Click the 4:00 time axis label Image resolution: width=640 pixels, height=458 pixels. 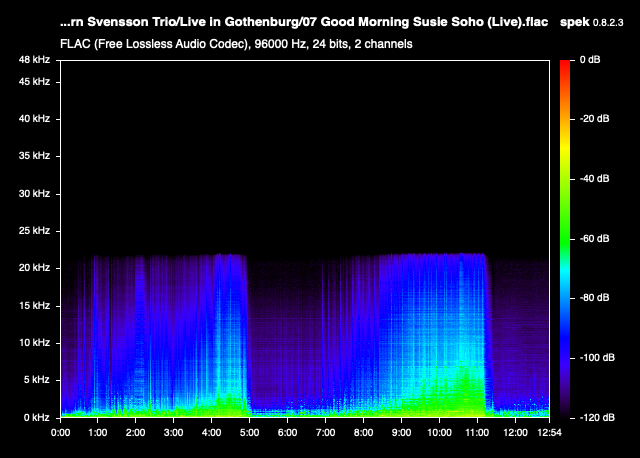(211, 433)
